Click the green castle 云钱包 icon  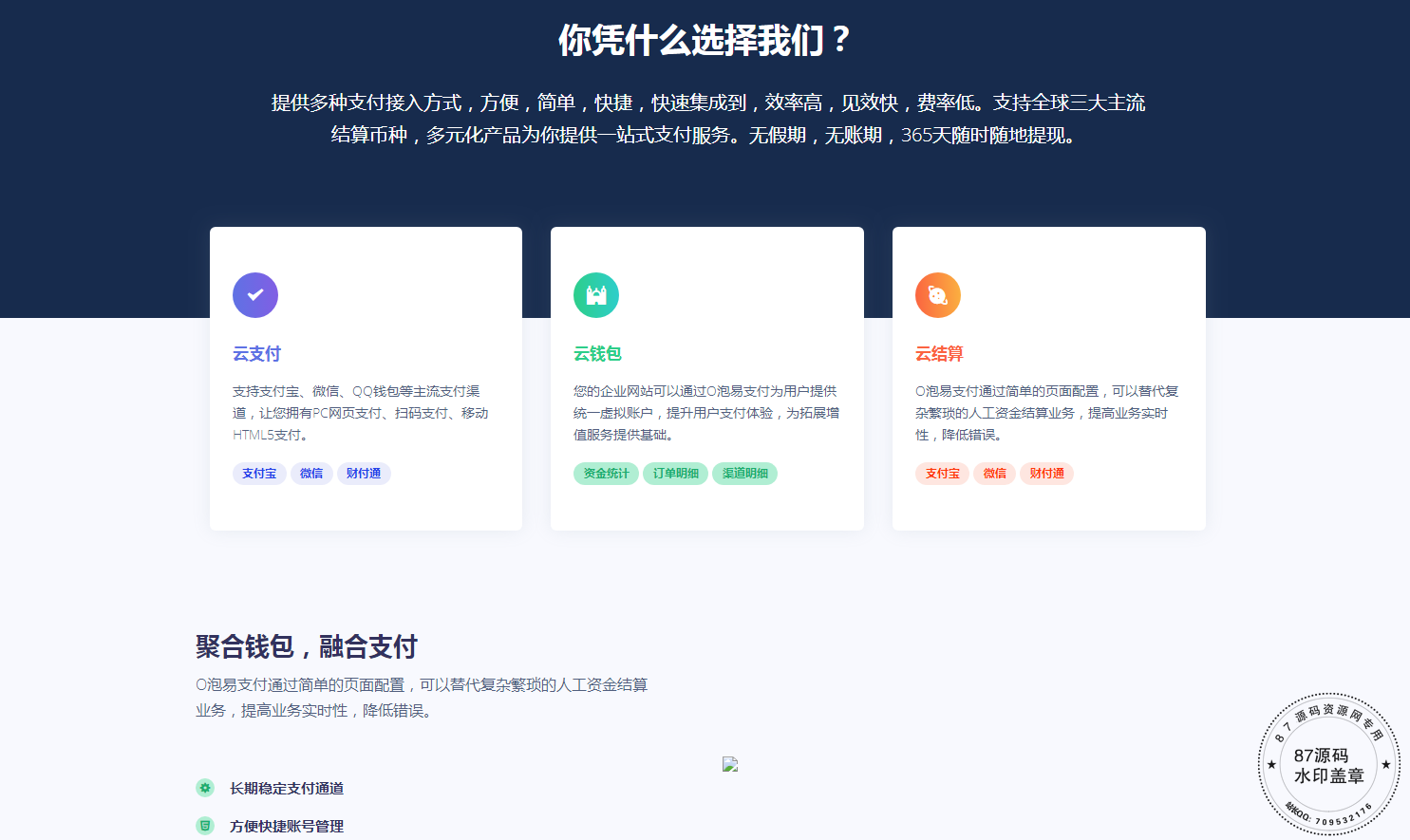(x=596, y=295)
